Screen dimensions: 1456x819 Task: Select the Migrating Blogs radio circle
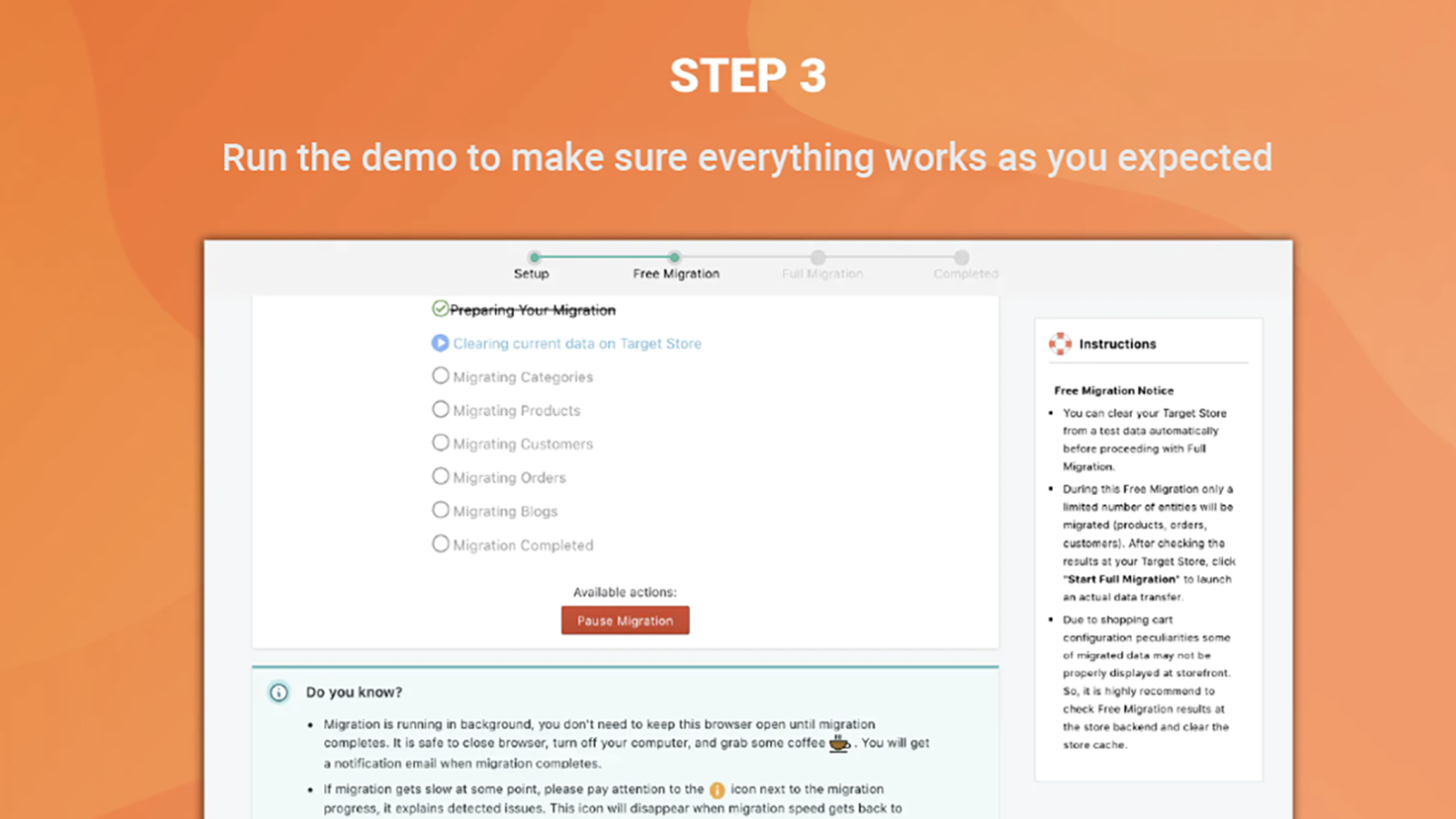pyautogui.click(x=440, y=510)
